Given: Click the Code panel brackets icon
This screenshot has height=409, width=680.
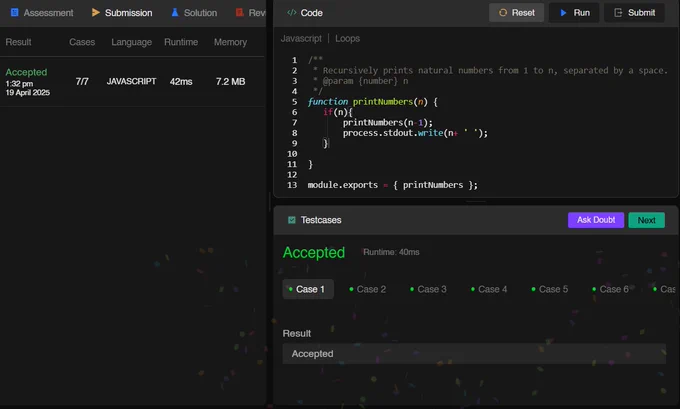Looking at the screenshot, I should click(291, 13).
